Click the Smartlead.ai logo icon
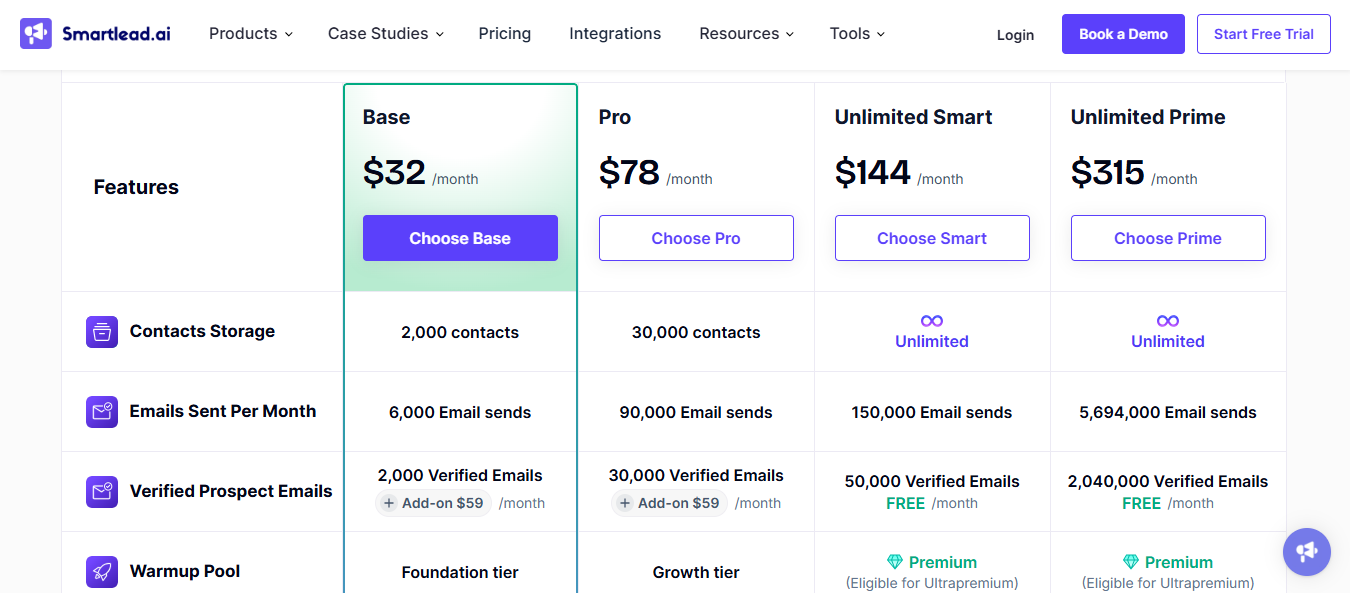 (34, 33)
